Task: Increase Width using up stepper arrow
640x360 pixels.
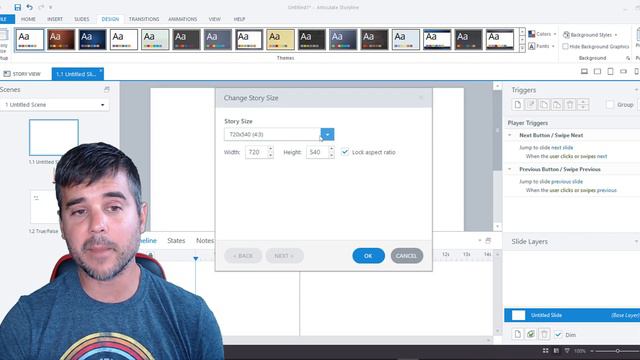Action: click(271, 149)
